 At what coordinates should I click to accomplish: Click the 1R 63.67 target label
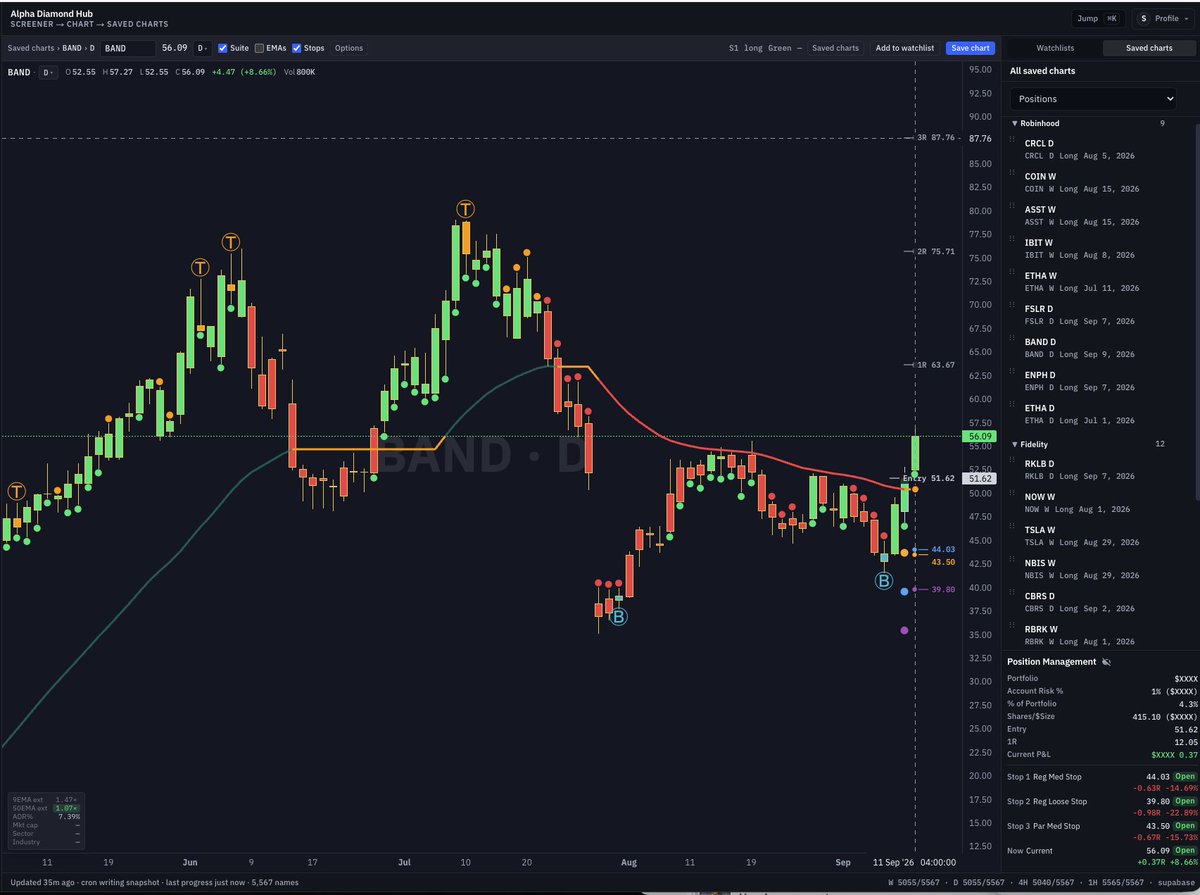tap(936, 365)
